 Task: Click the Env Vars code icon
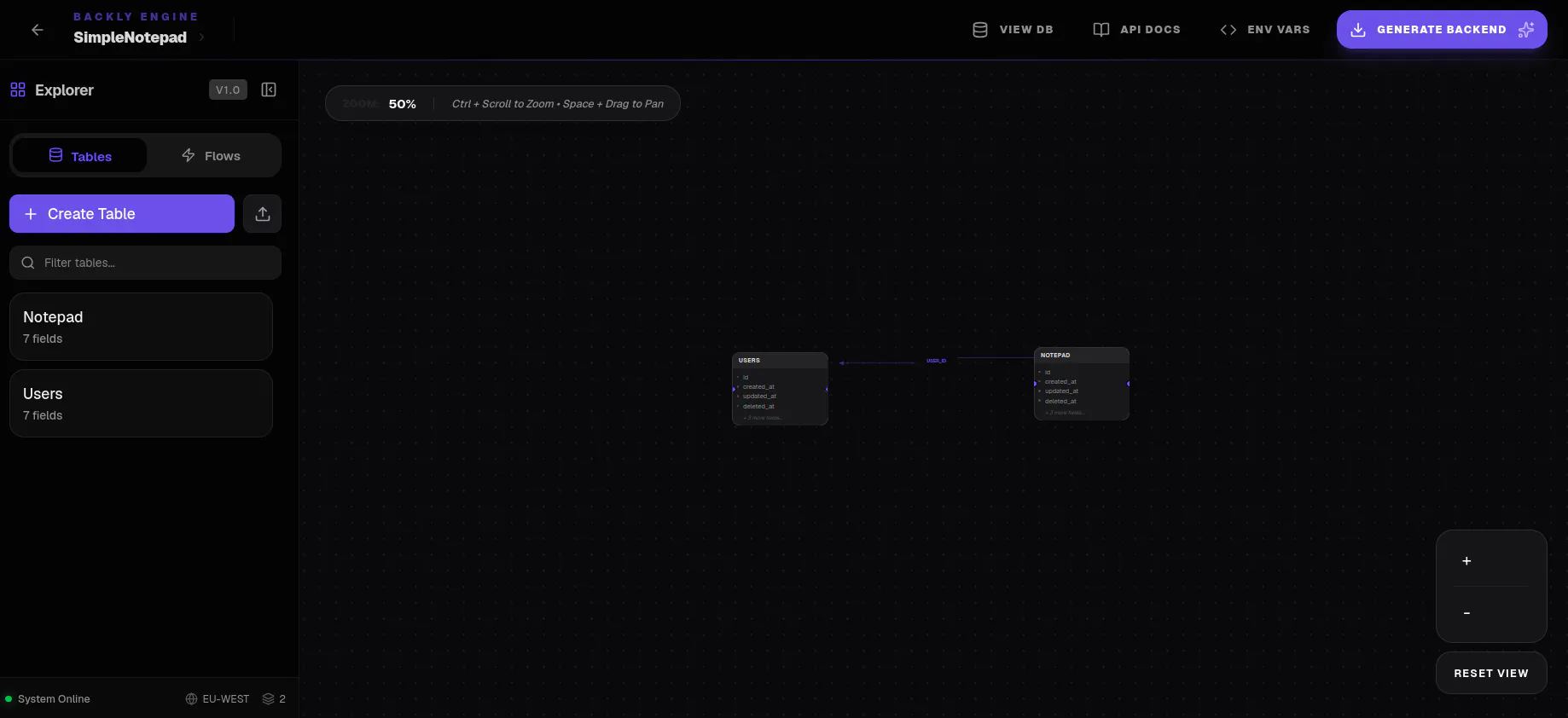[x=1228, y=30]
